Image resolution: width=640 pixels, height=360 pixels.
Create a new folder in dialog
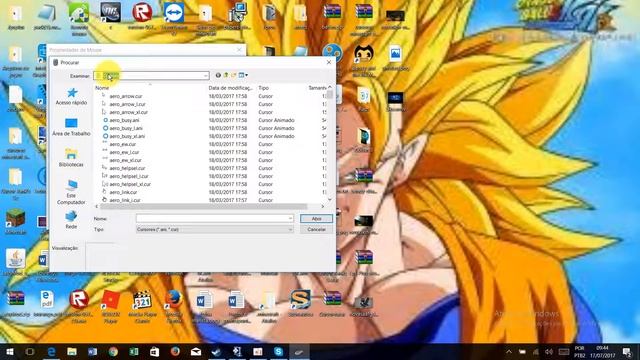pyautogui.click(x=233, y=75)
